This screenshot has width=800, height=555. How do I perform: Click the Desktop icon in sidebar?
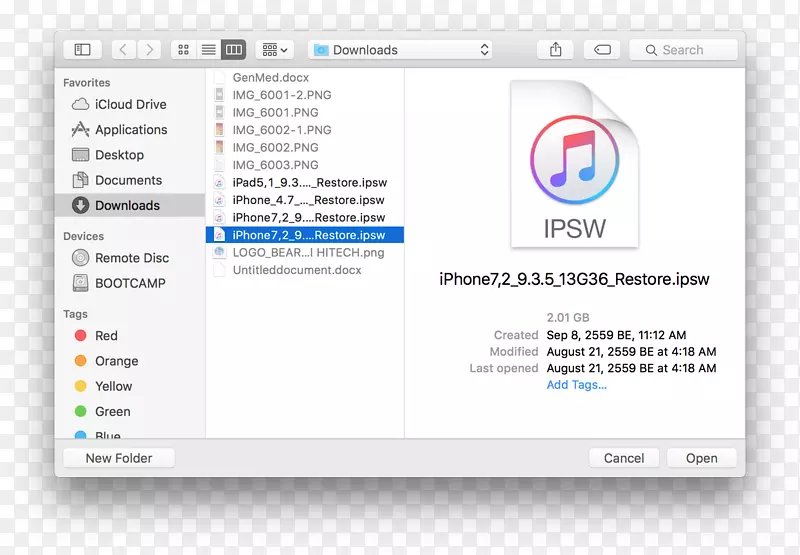[x=80, y=155]
